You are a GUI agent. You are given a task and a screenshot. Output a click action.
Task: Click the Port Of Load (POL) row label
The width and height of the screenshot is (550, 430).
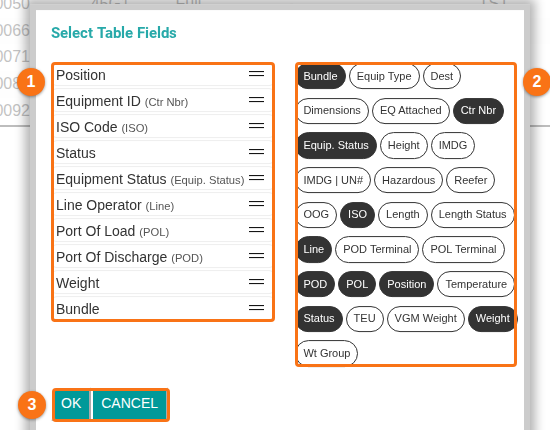point(113,231)
